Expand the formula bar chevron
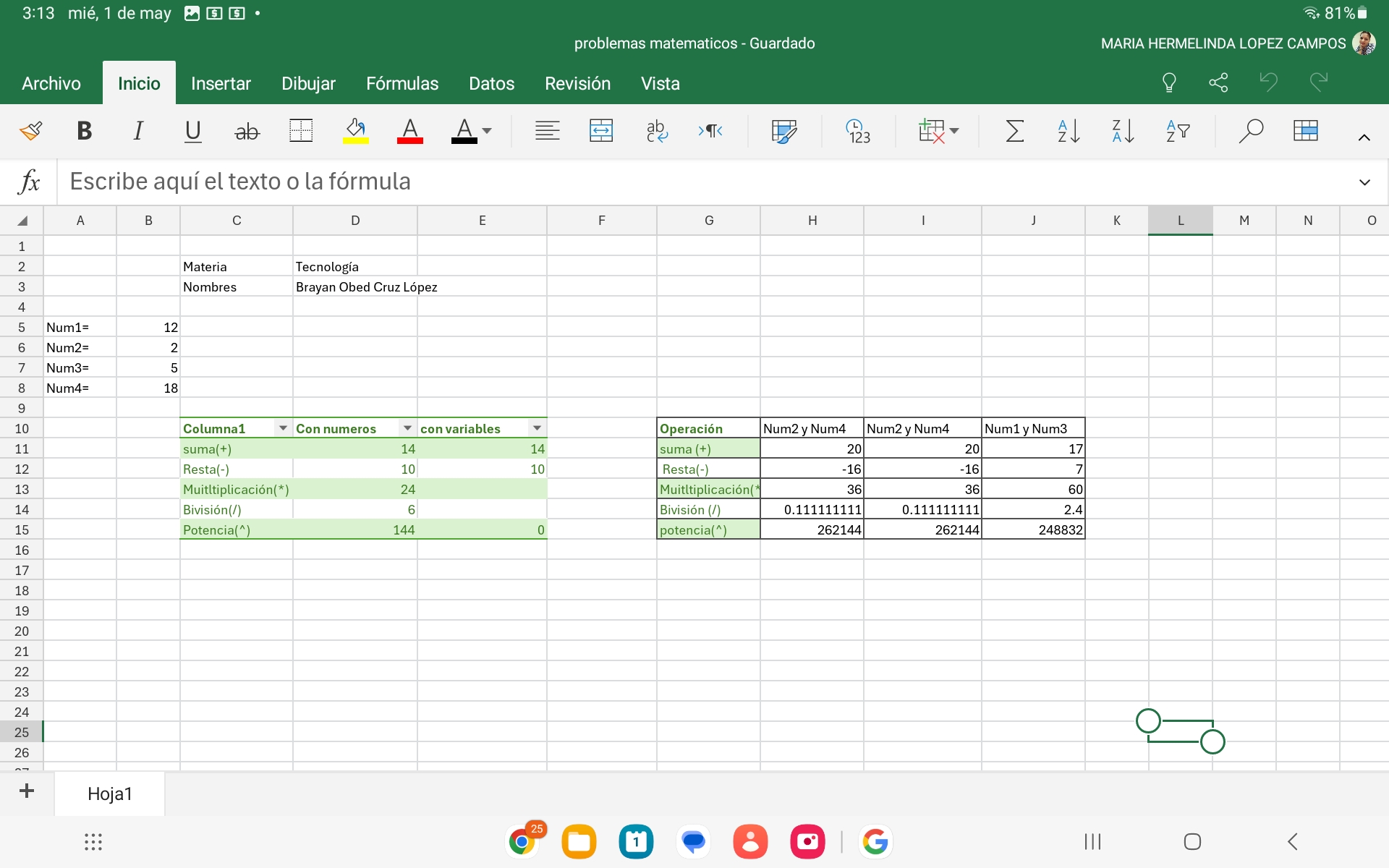Image resolution: width=1389 pixels, height=868 pixels. click(1364, 182)
